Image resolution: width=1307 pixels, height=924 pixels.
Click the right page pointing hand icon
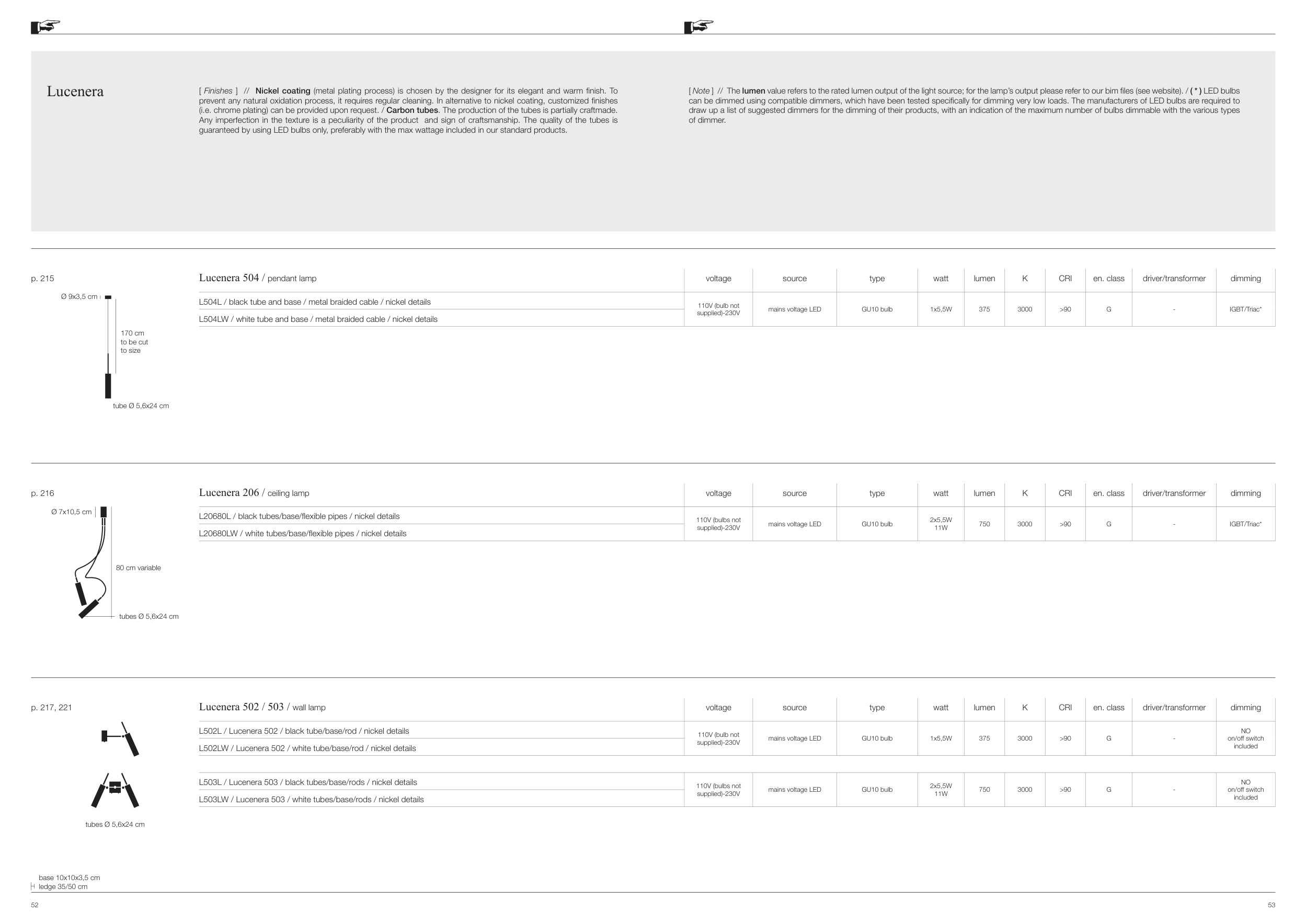(x=698, y=26)
